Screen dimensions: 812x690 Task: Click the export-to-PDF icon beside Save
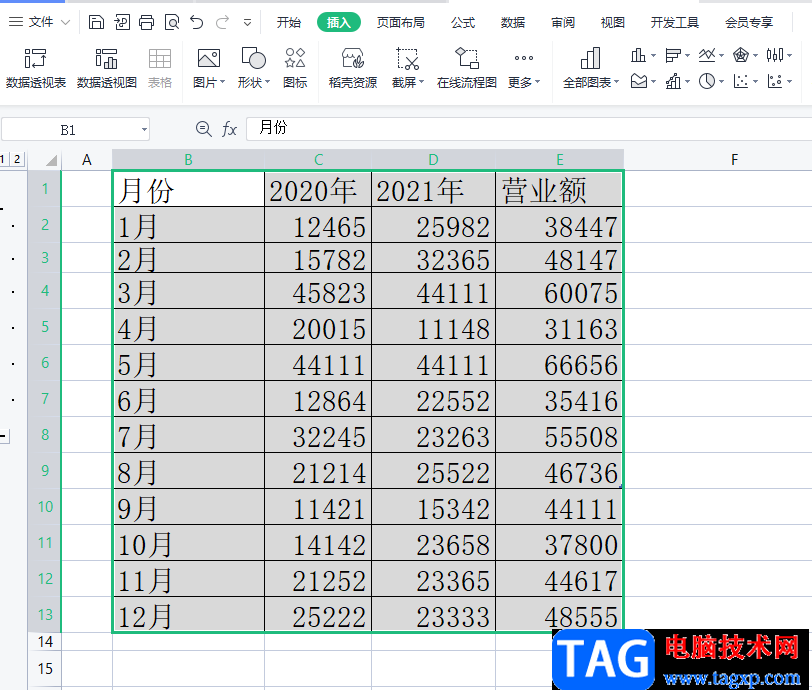[122, 22]
